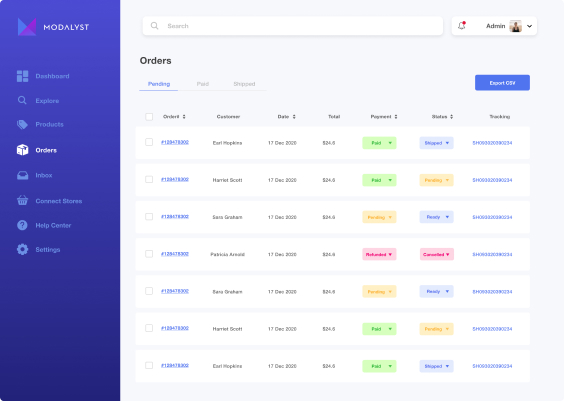Screen dimensions: 564x401
Task: Switch to the Paid tab
Action: 203,84
